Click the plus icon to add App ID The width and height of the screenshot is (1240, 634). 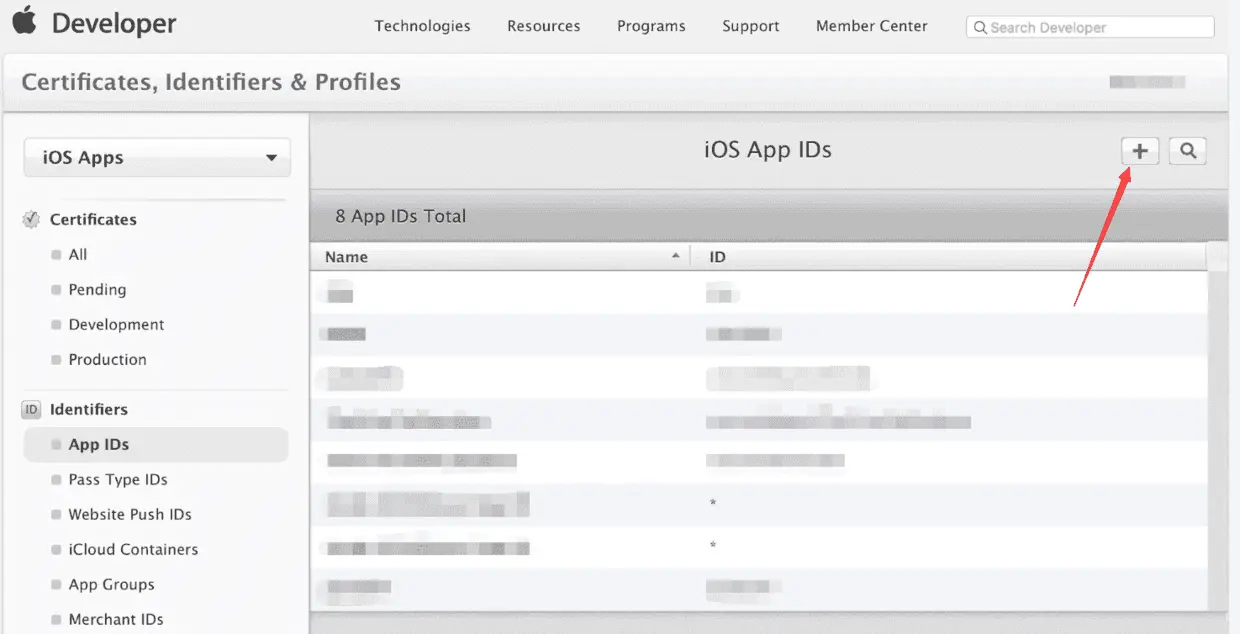[x=1139, y=151]
